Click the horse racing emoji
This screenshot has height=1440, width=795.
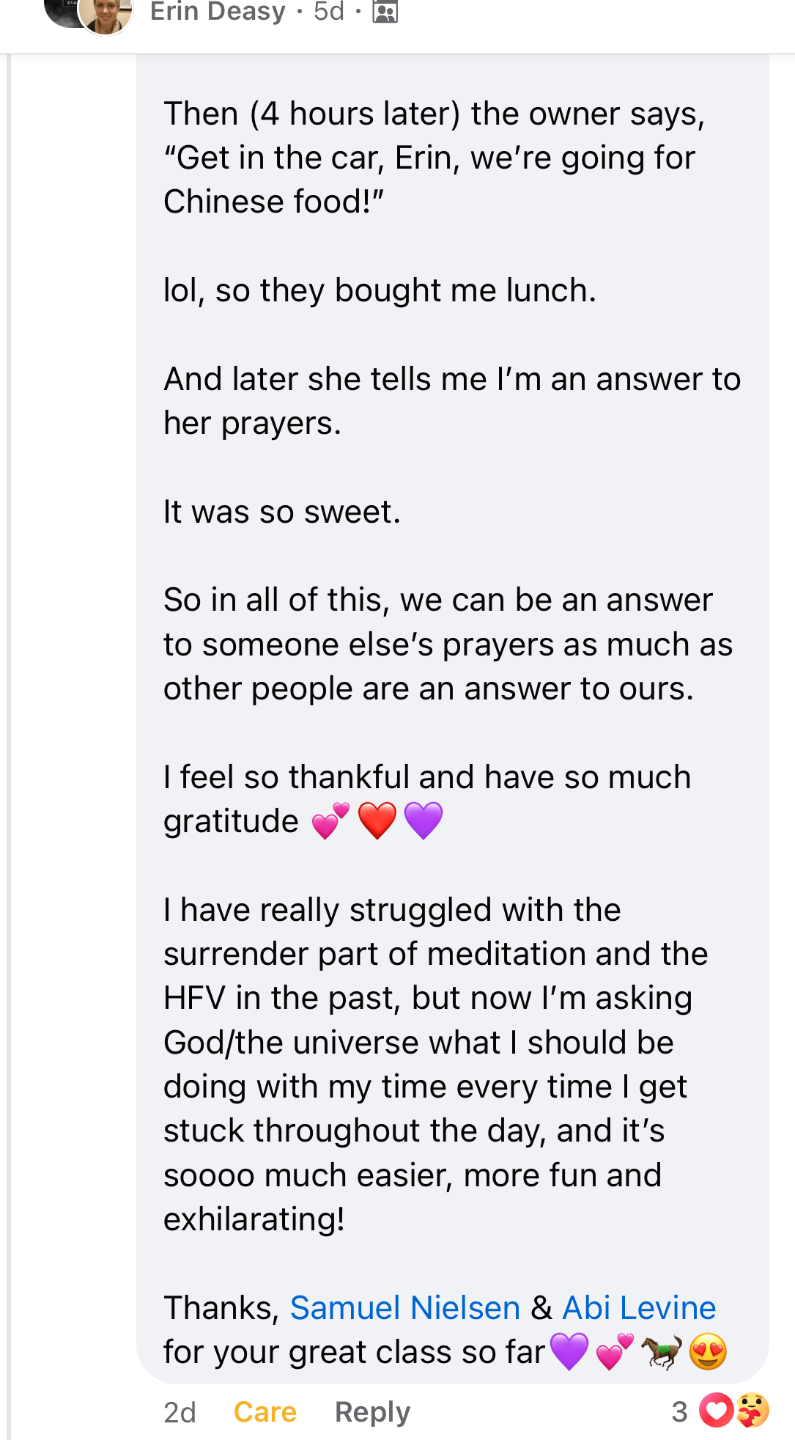[661, 1353]
